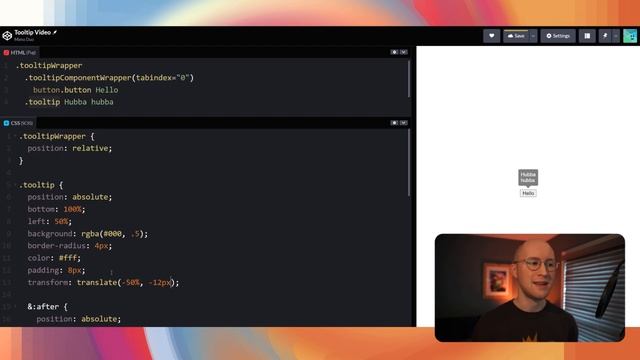Click '&:after {' line in CSS
Image resolution: width=640 pixels, height=360 pixels.
pyautogui.click(x=48, y=307)
